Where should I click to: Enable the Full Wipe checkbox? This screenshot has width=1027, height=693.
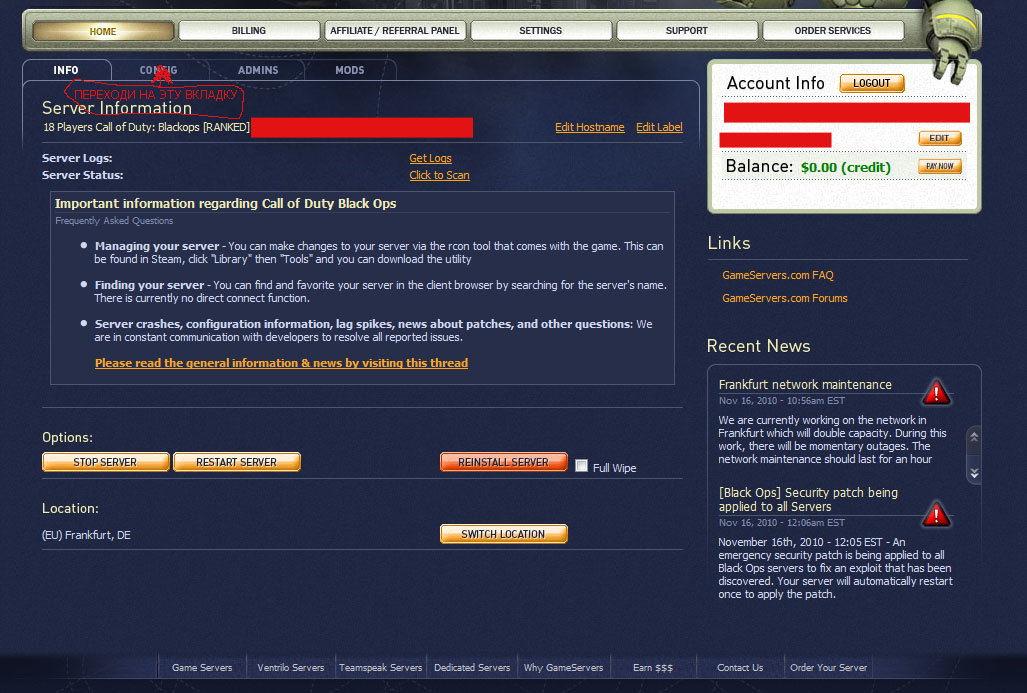[582, 466]
